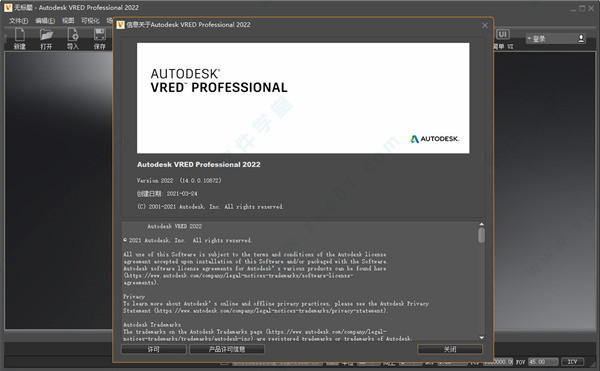The image size is (600, 371).
Task: Click the '创建日期: 2021-03-24' text
Action: click(167, 194)
